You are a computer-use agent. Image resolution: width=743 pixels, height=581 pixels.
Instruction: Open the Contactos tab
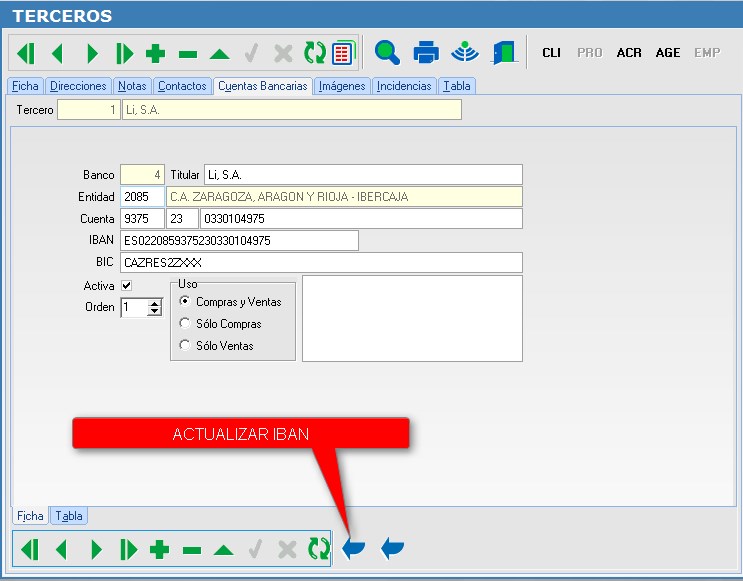[x=182, y=86]
